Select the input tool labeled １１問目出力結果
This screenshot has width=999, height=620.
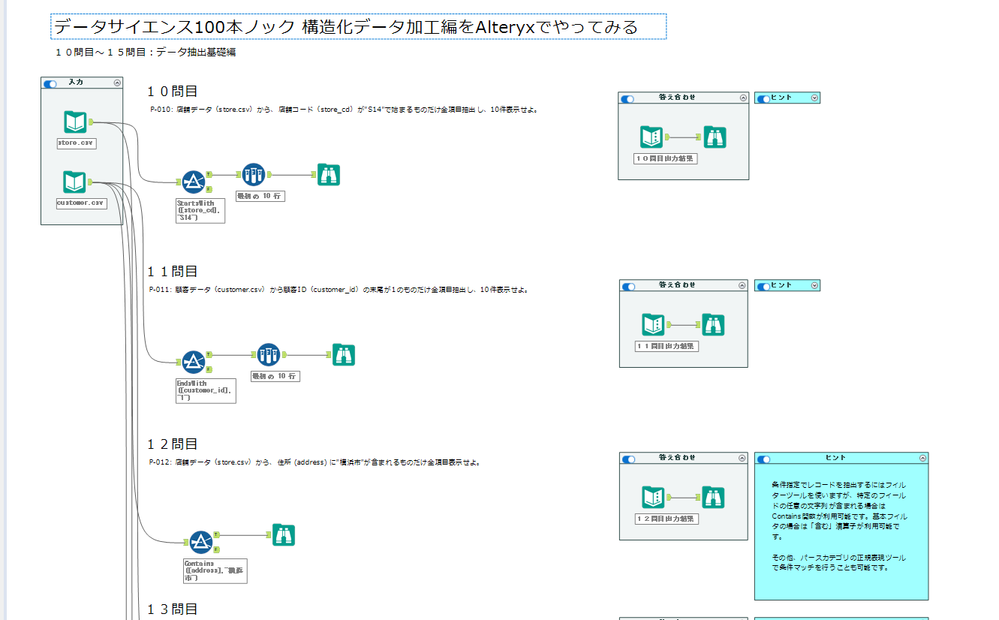(x=653, y=325)
